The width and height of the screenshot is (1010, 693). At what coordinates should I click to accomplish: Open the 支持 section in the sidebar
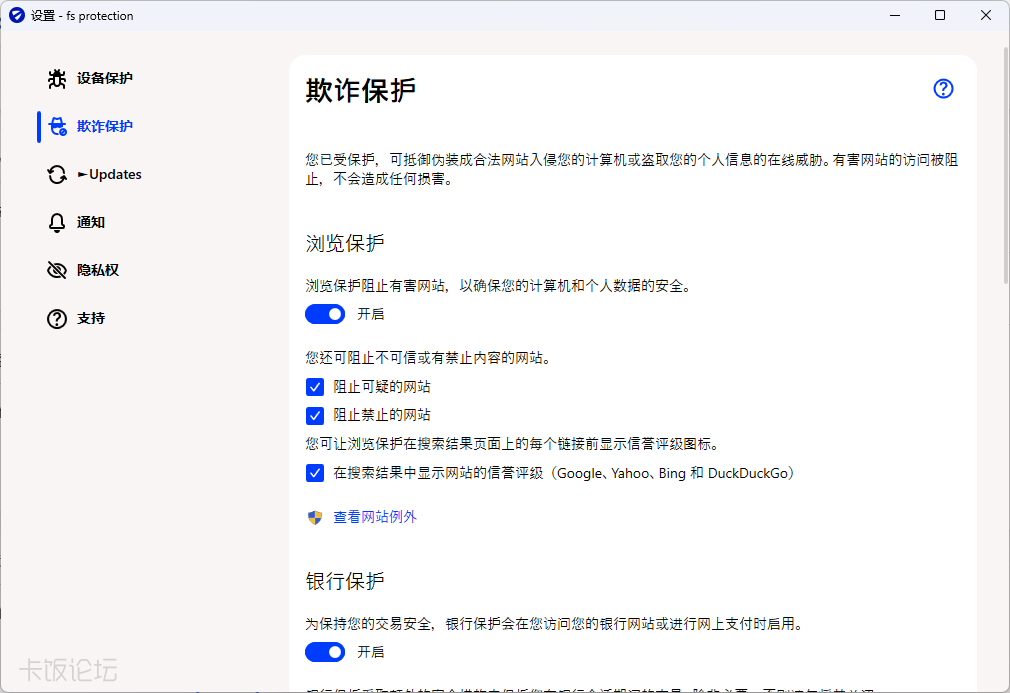coord(90,318)
